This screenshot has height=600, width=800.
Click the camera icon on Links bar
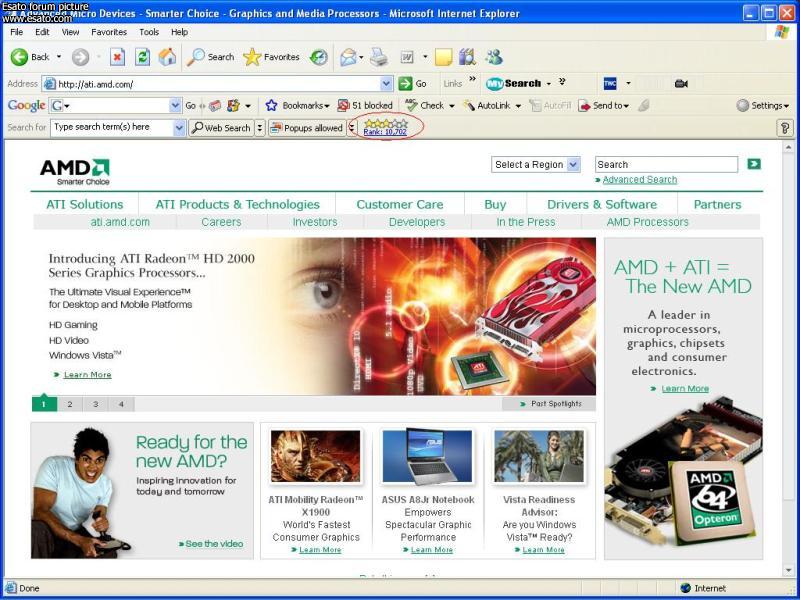[681, 84]
